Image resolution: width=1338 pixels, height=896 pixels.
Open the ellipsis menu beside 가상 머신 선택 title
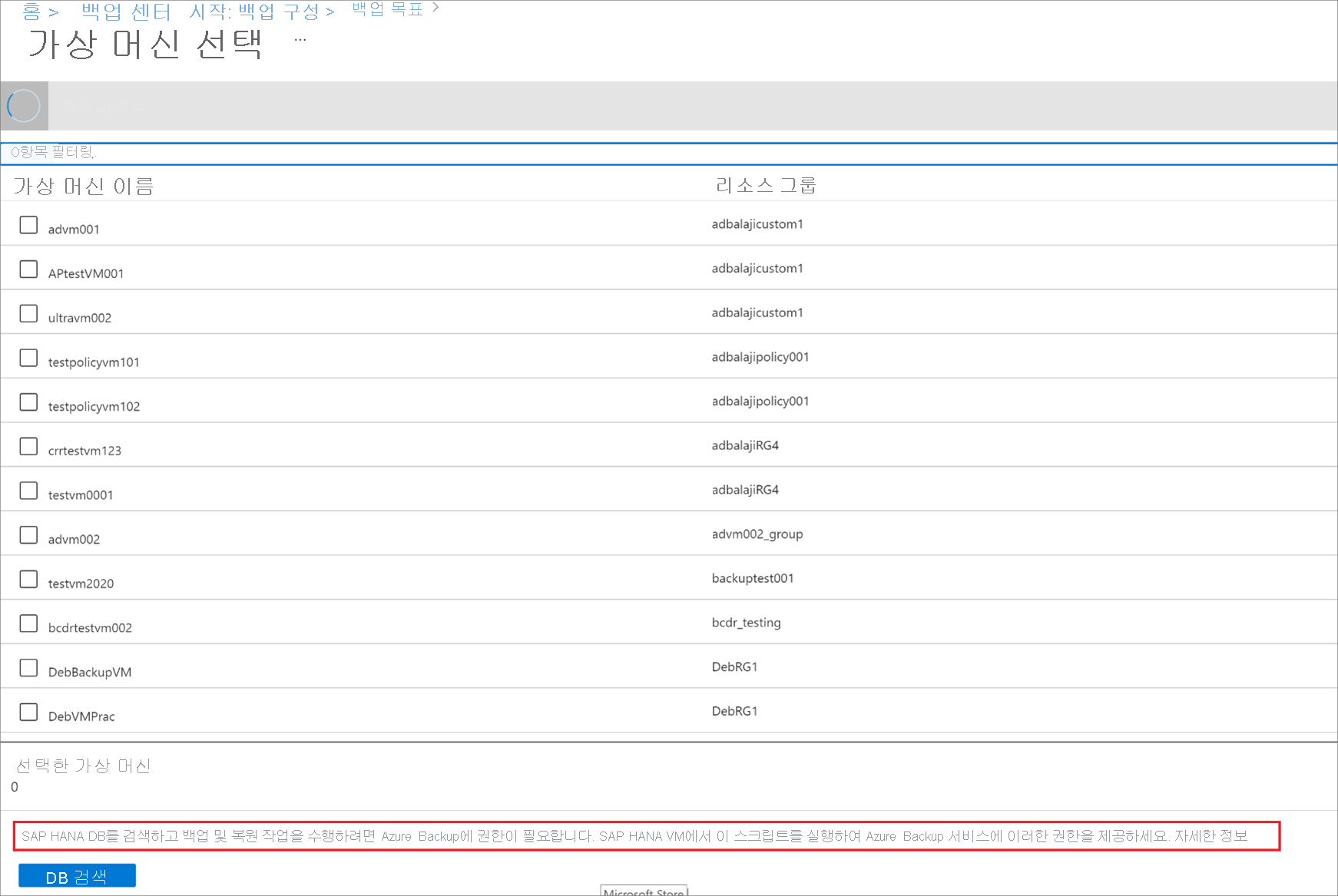click(300, 39)
